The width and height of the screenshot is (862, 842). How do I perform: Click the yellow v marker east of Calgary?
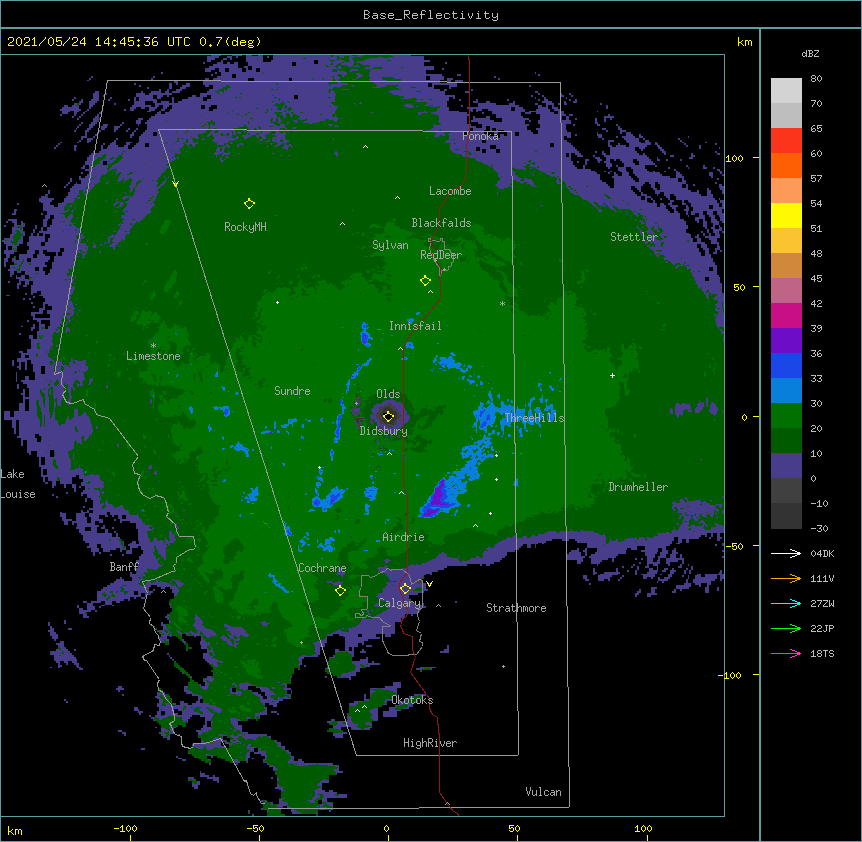coord(429,584)
